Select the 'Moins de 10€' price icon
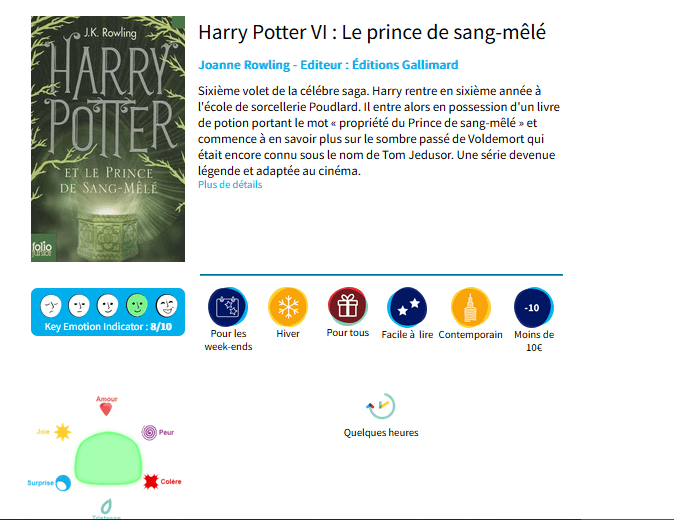 (x=533, y=308)
